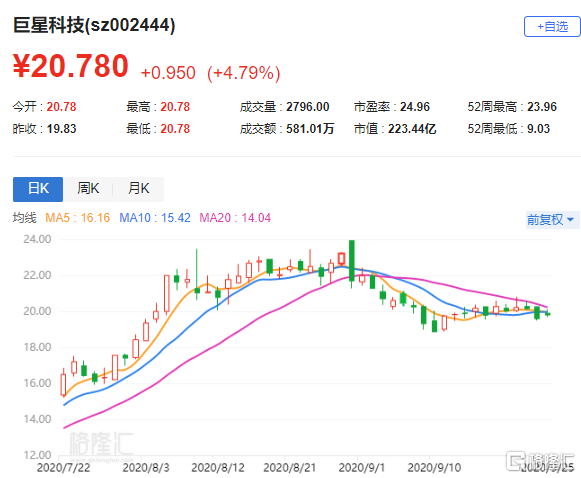Select the 日K daily chart tab
The height and width of the screenshot is (478, 581).
pyautogui.click(x=38, y=189)
